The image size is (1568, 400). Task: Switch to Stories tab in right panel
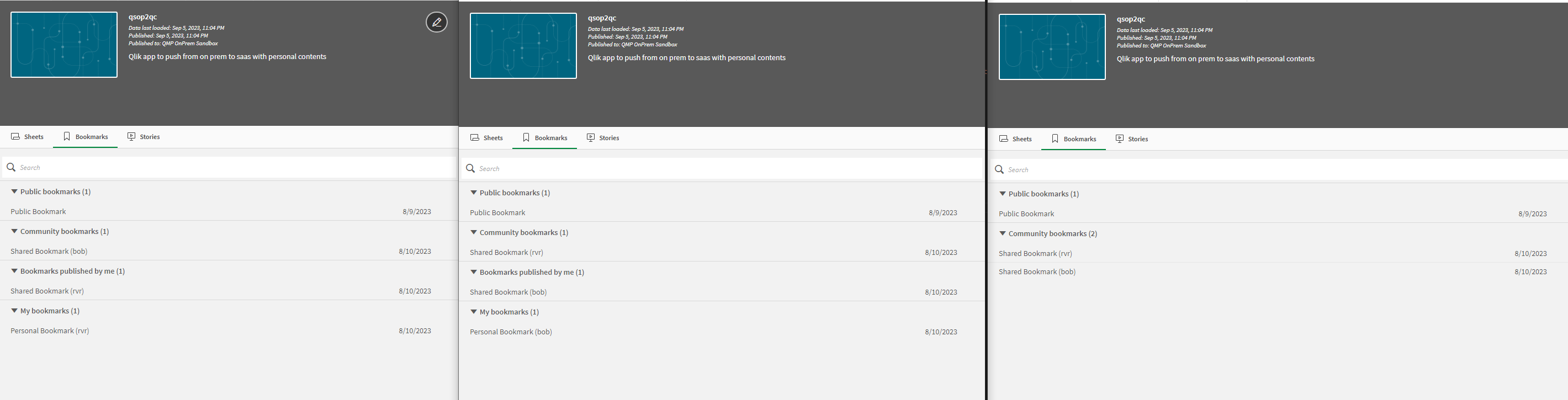(1132, 139)
